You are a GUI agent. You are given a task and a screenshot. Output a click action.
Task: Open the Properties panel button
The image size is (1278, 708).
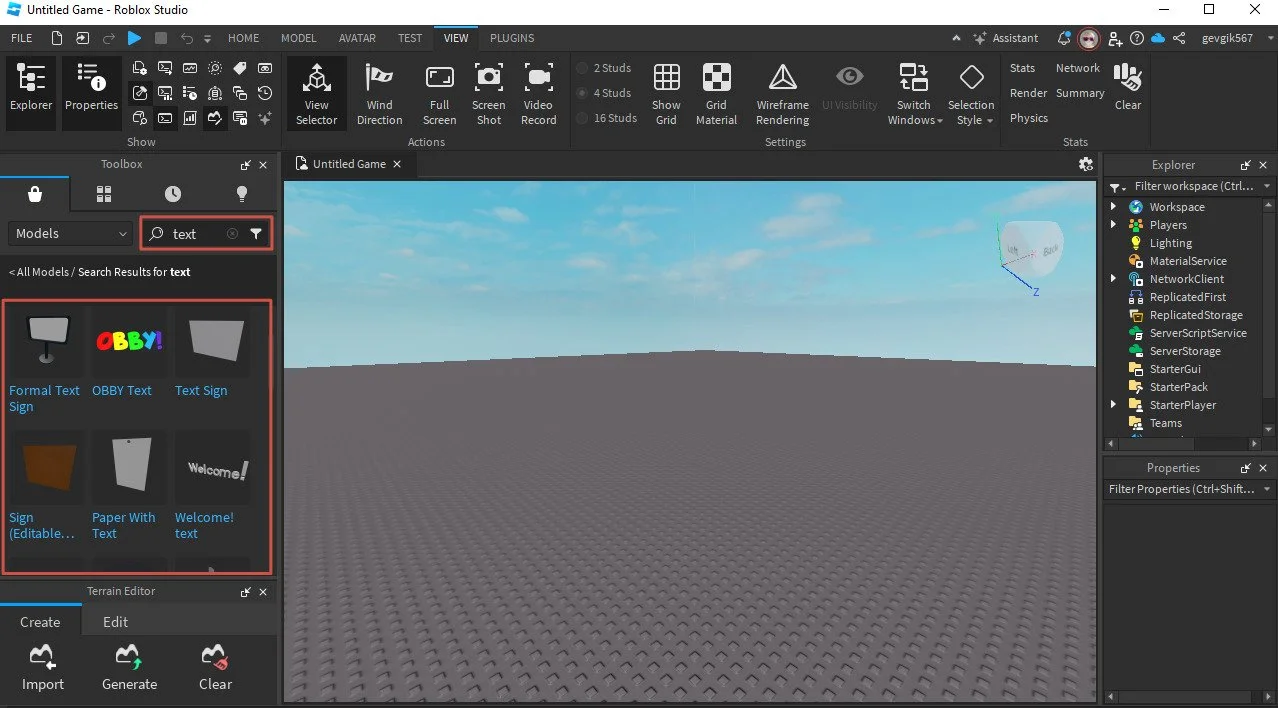[91, 92]
